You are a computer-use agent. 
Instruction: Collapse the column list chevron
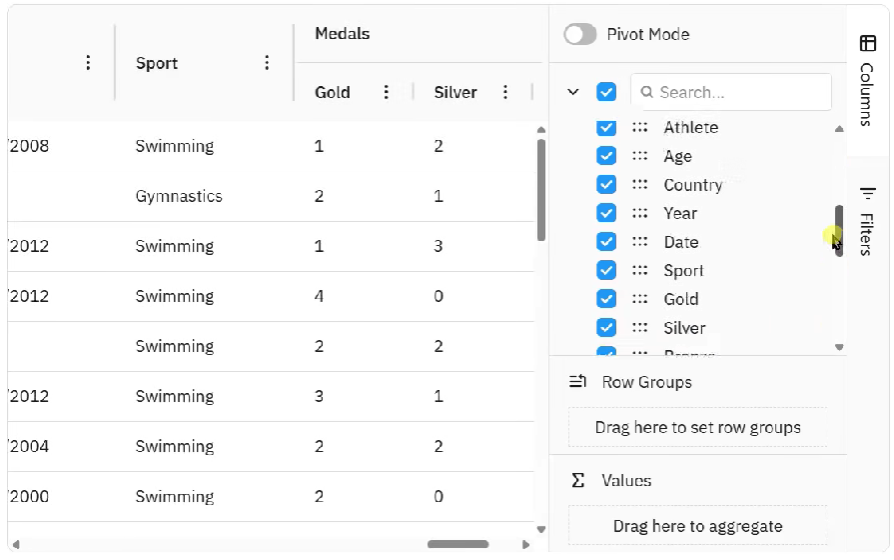pyautogui.click(x=573, y=92)
